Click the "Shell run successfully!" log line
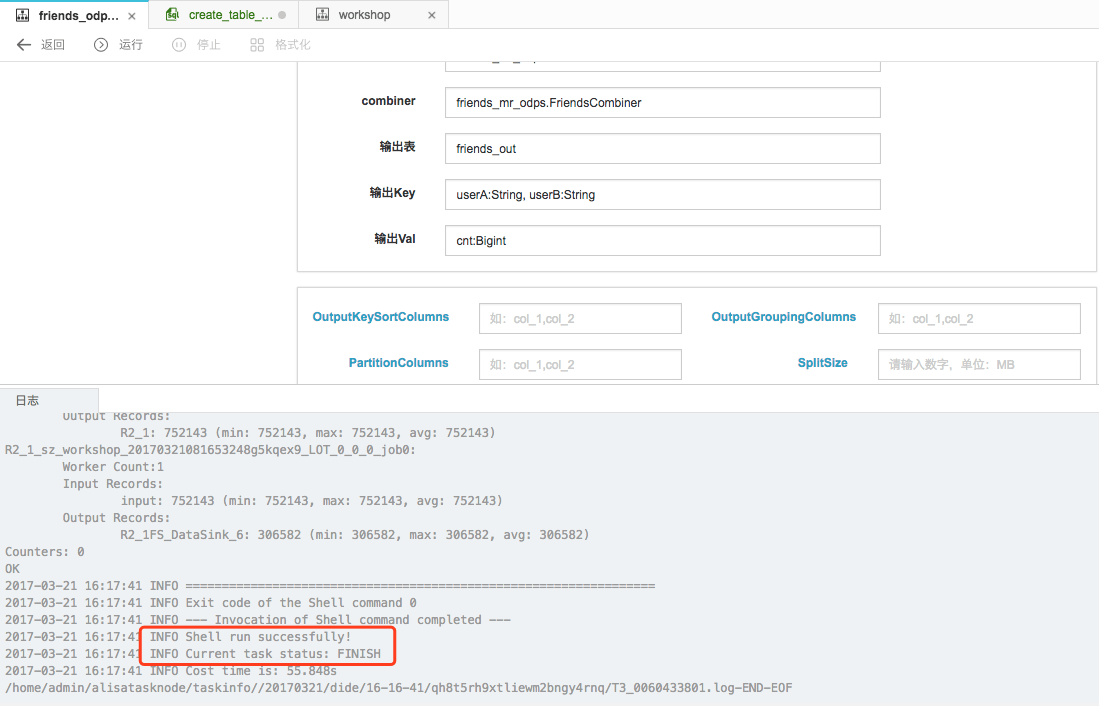Viewport: 1099px width, 706px height. [x=178, y=637]
